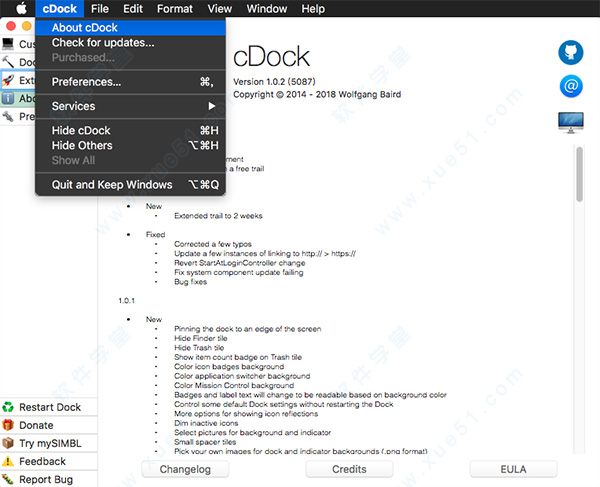Click 'Dim inactive icons' line
The image size is (600, 487).
click(206, 423)
